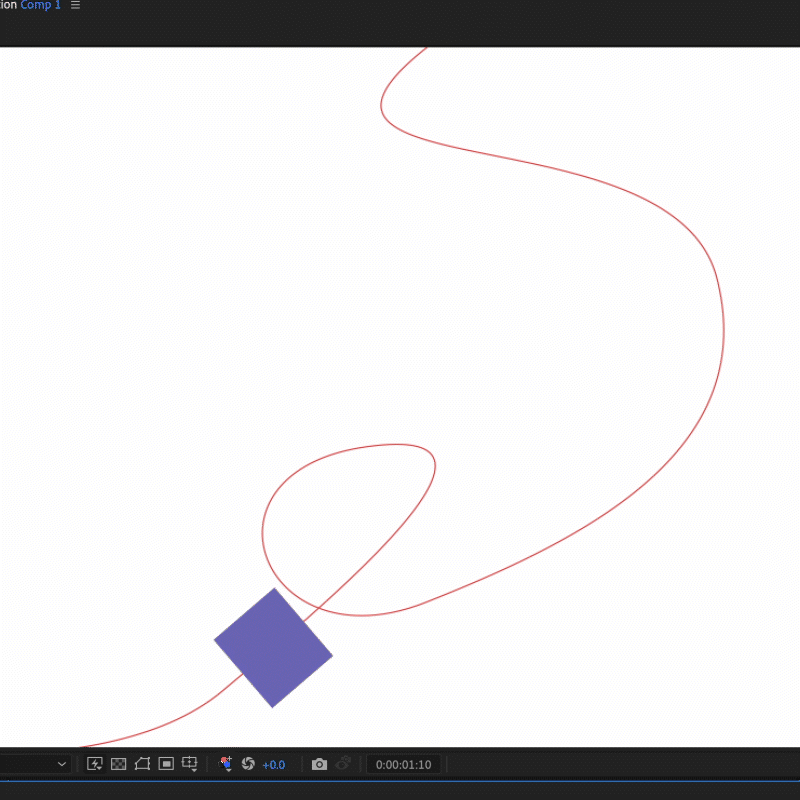Screen dimensions: 800x800
Task: Click the Show Snapshot eye icon
Action: pyautogui.click(x=343, y=764)
